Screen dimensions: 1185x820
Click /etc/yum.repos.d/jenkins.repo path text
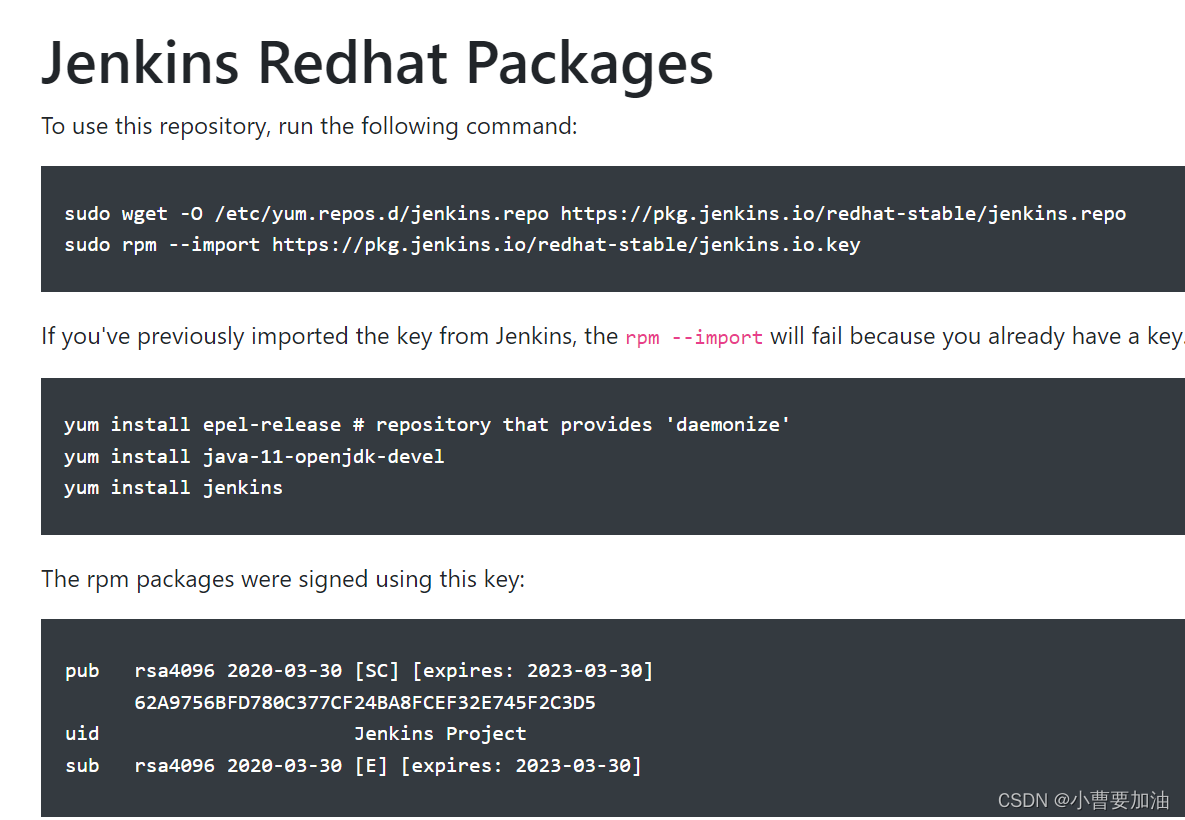coord(382,214)
